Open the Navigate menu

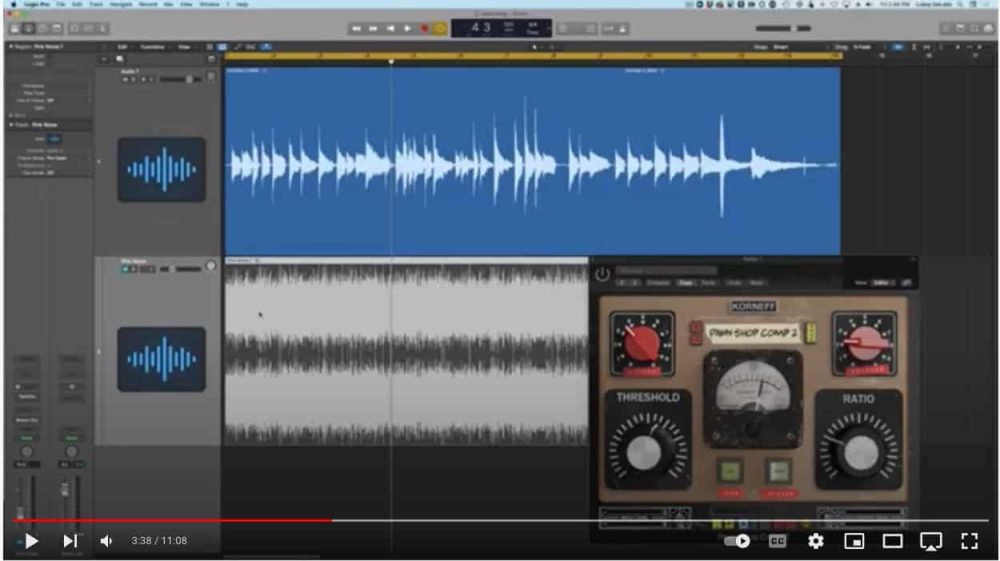121,4
